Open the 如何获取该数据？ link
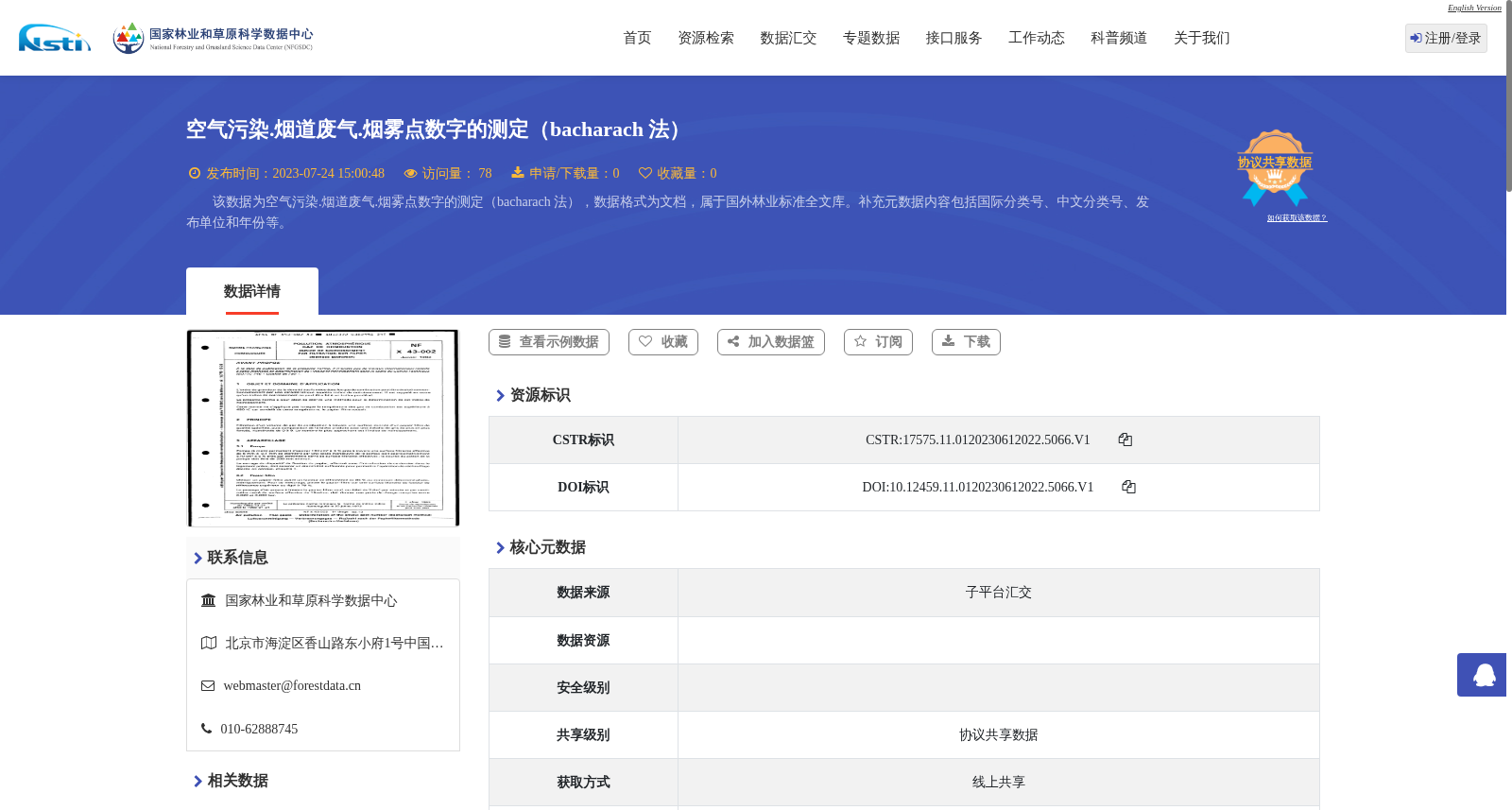The height and width of the screenshot is (810, 1512). [1297, 218]
